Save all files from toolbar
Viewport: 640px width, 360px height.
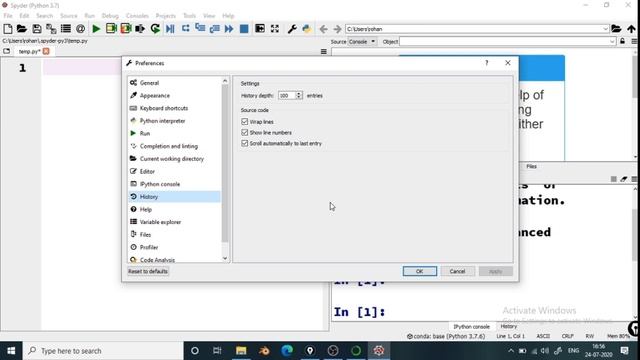tap(51, 29)
